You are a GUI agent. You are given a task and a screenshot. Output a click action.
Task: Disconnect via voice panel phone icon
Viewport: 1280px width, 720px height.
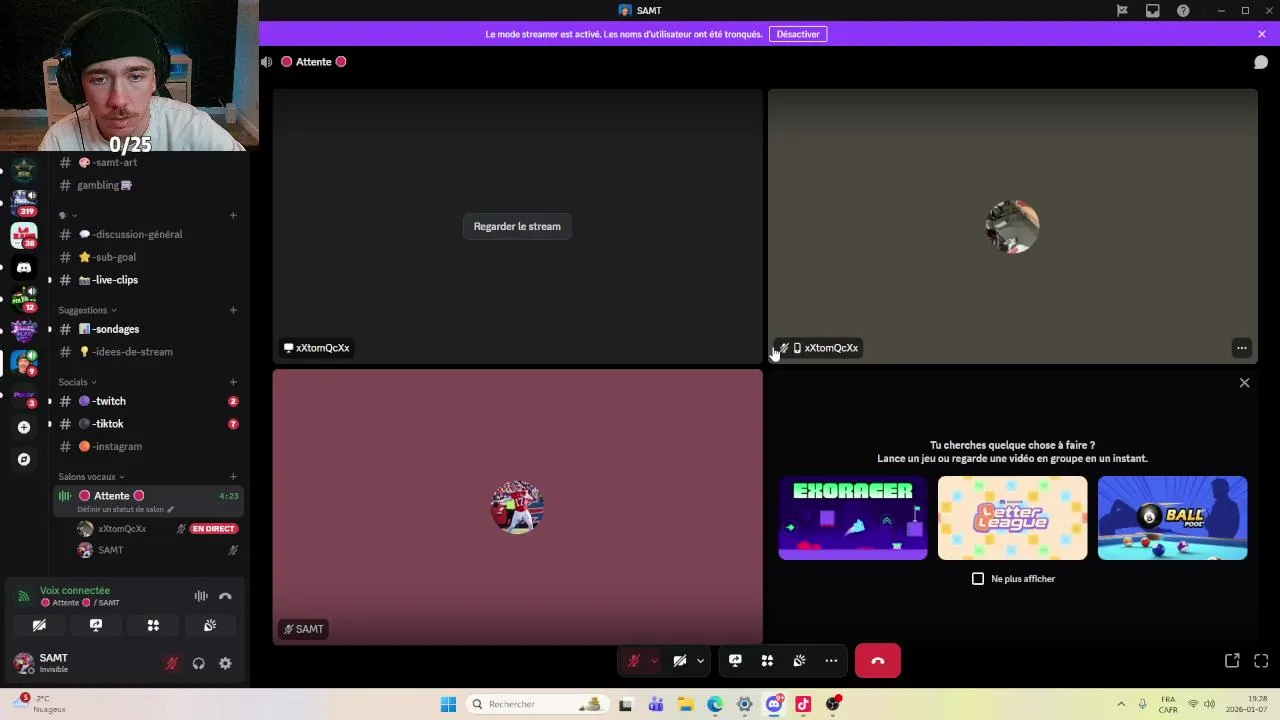tap(225, 596)
